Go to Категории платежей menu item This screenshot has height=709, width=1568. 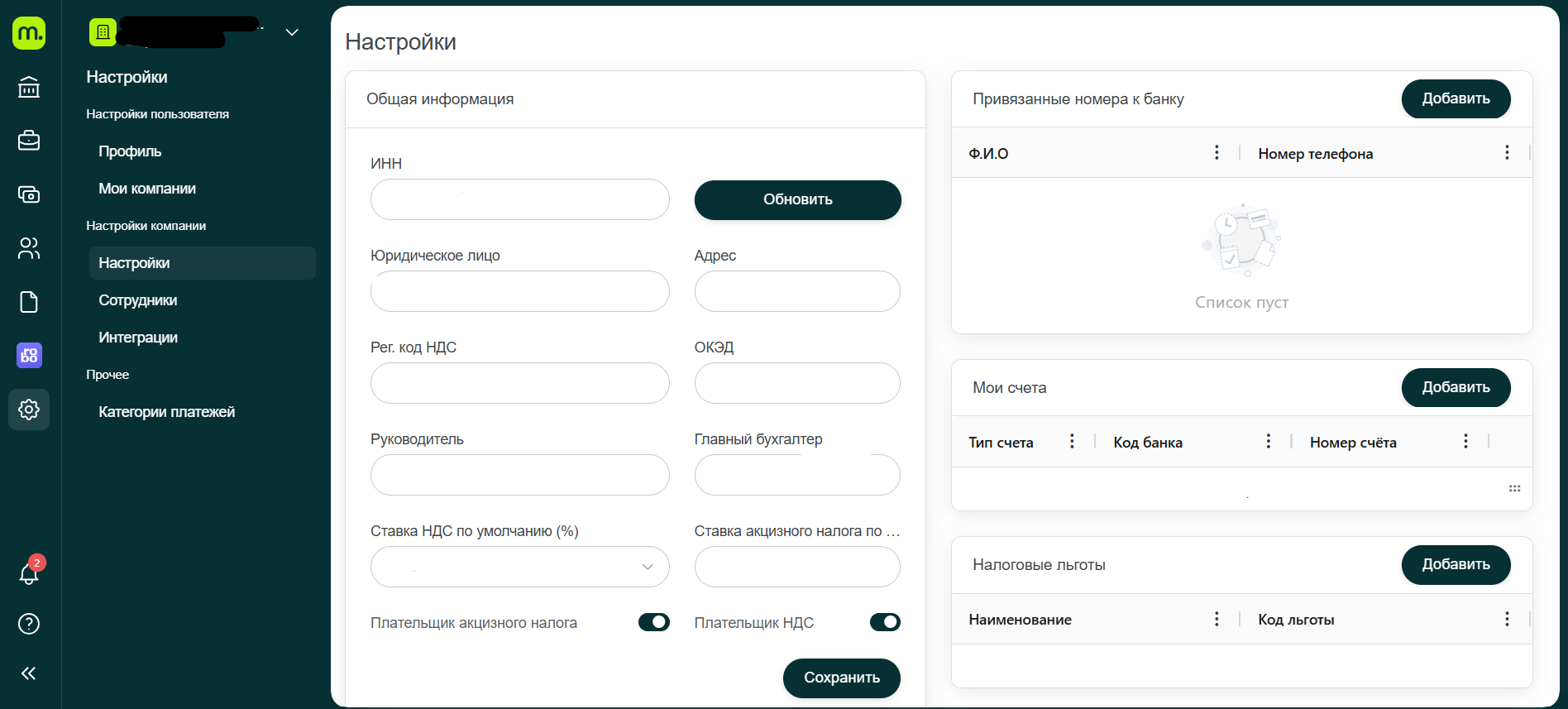[x=166, y=412]
